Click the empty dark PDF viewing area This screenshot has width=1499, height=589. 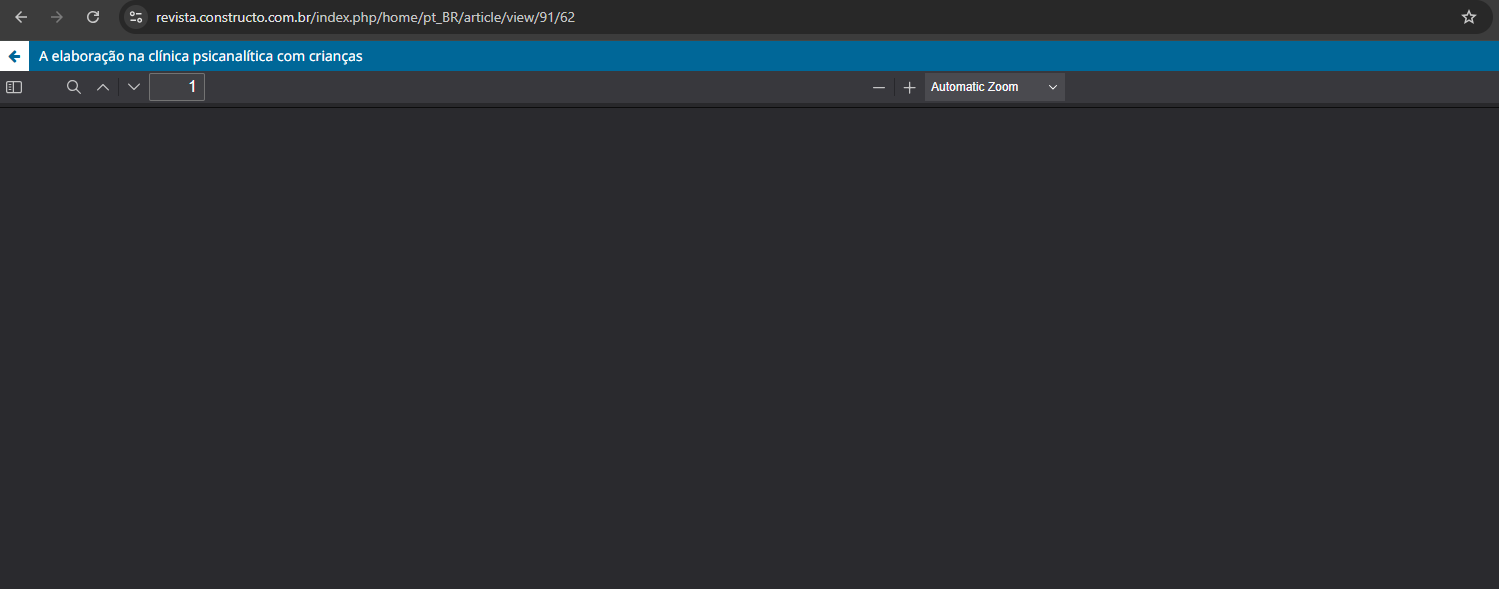click(750, 350)
